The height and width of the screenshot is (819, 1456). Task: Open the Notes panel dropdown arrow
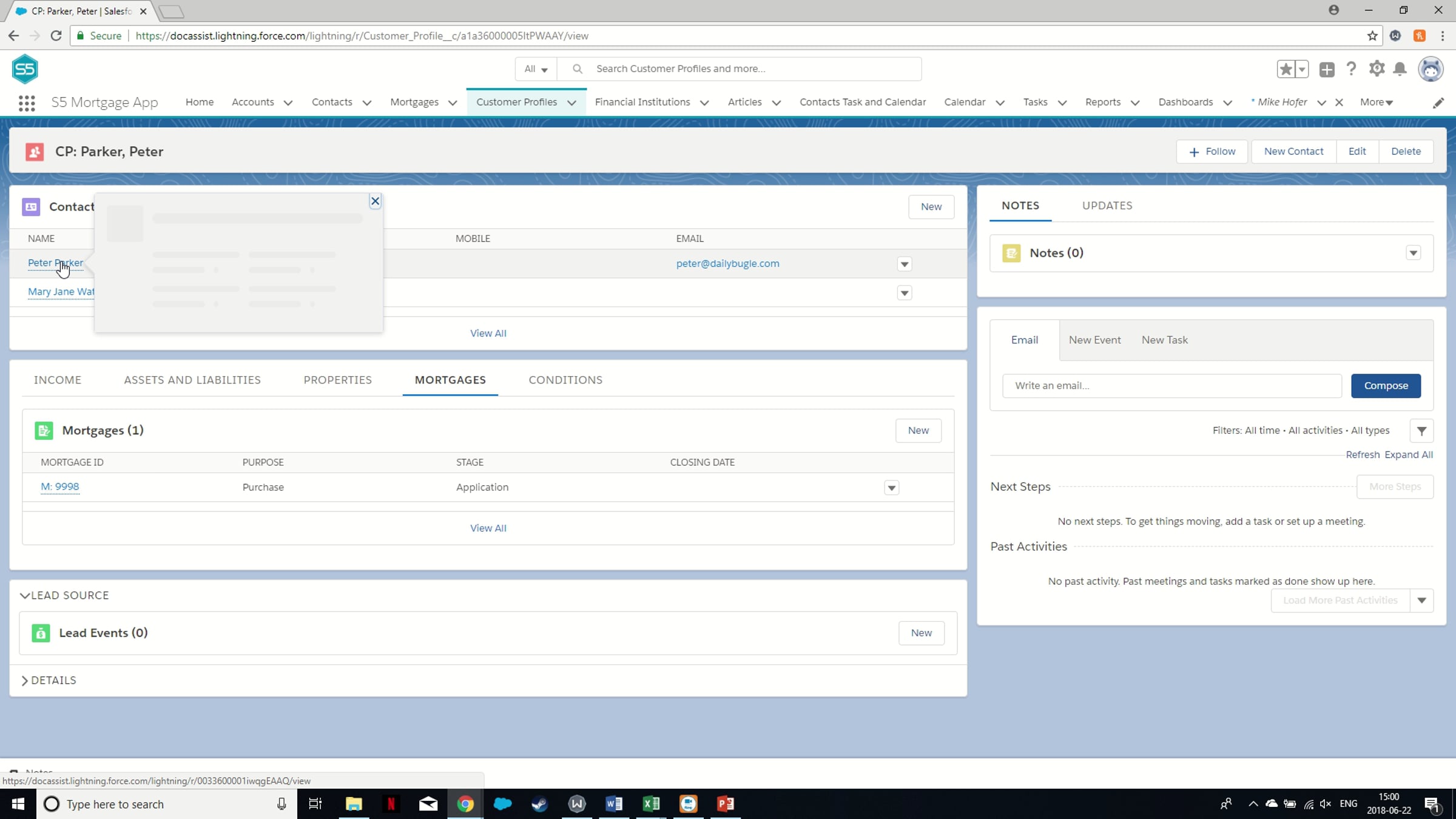point(1413,253)
